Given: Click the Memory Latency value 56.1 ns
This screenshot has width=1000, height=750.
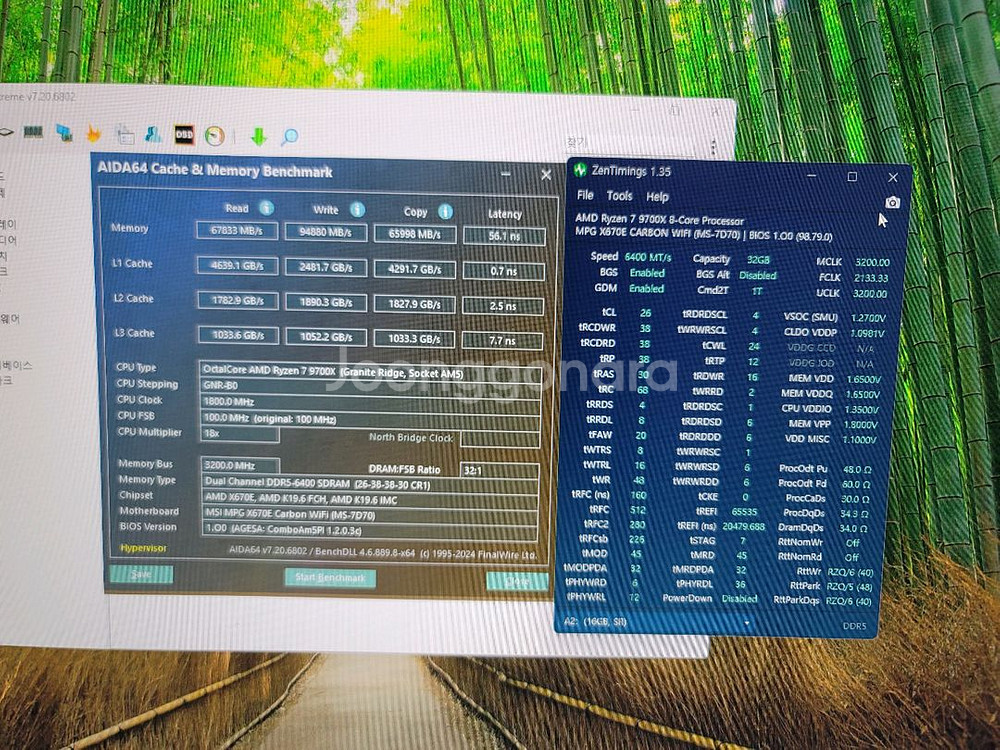Looking at the screenshot, I should (x=504, y=236).
